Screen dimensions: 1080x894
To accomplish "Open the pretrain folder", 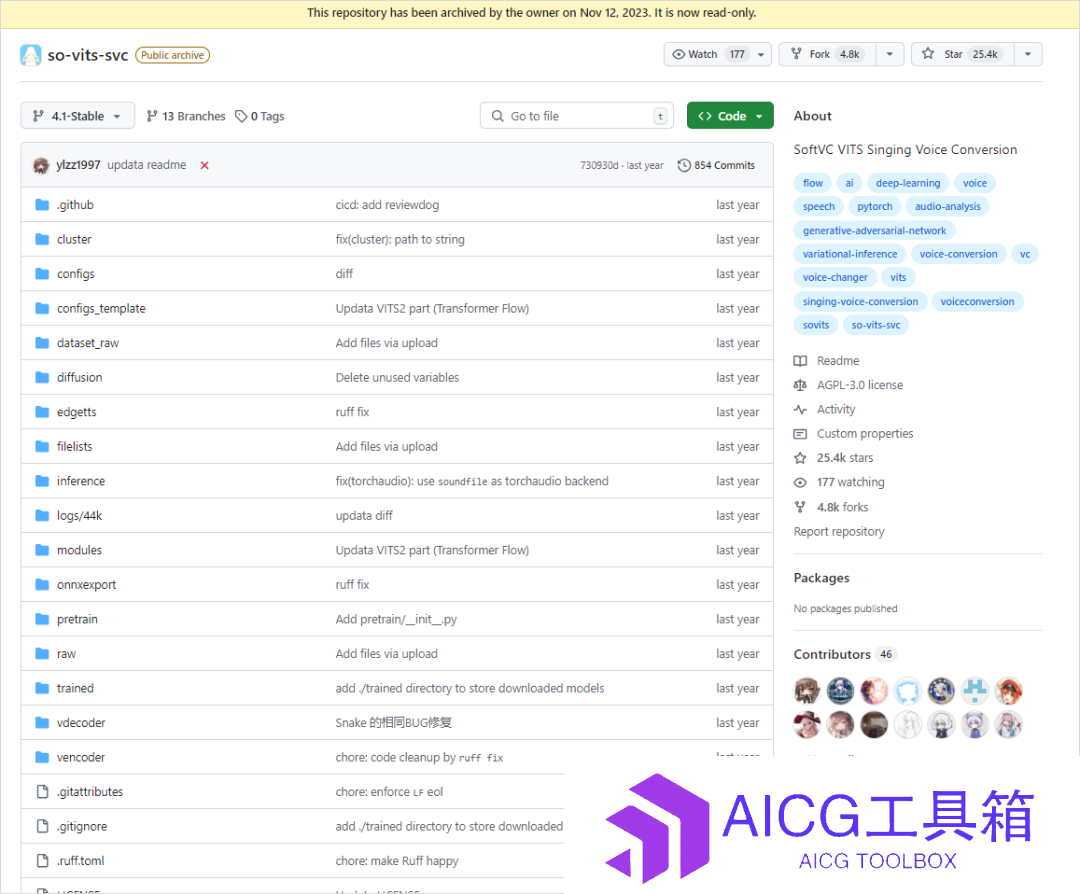I will click(x=77, y=619).
